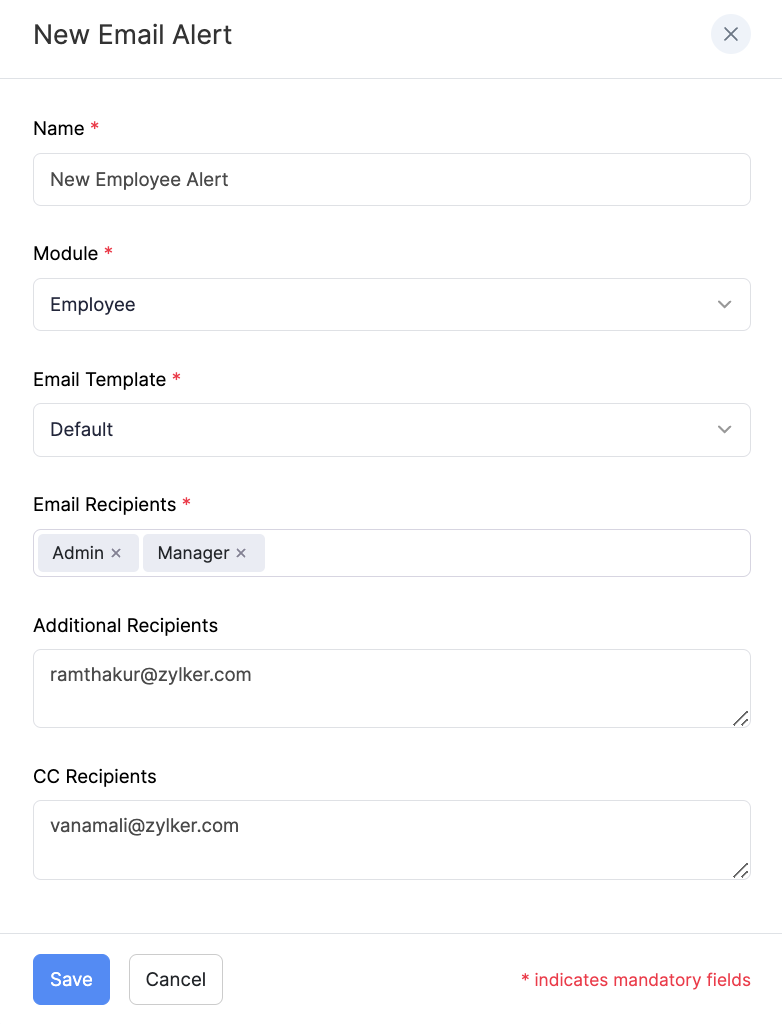Click the vanamali@zylker.com text
This screenshot has height=1024, width=782.
point(144,826)
